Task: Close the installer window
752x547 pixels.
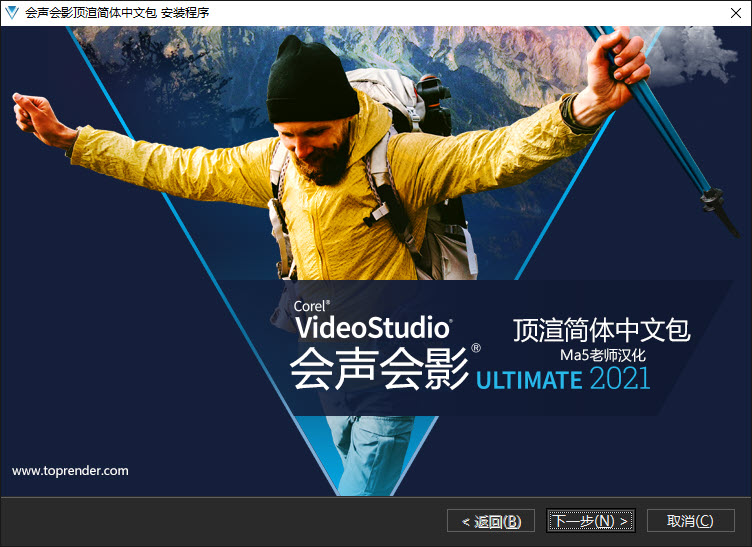Action: point(736,13)
